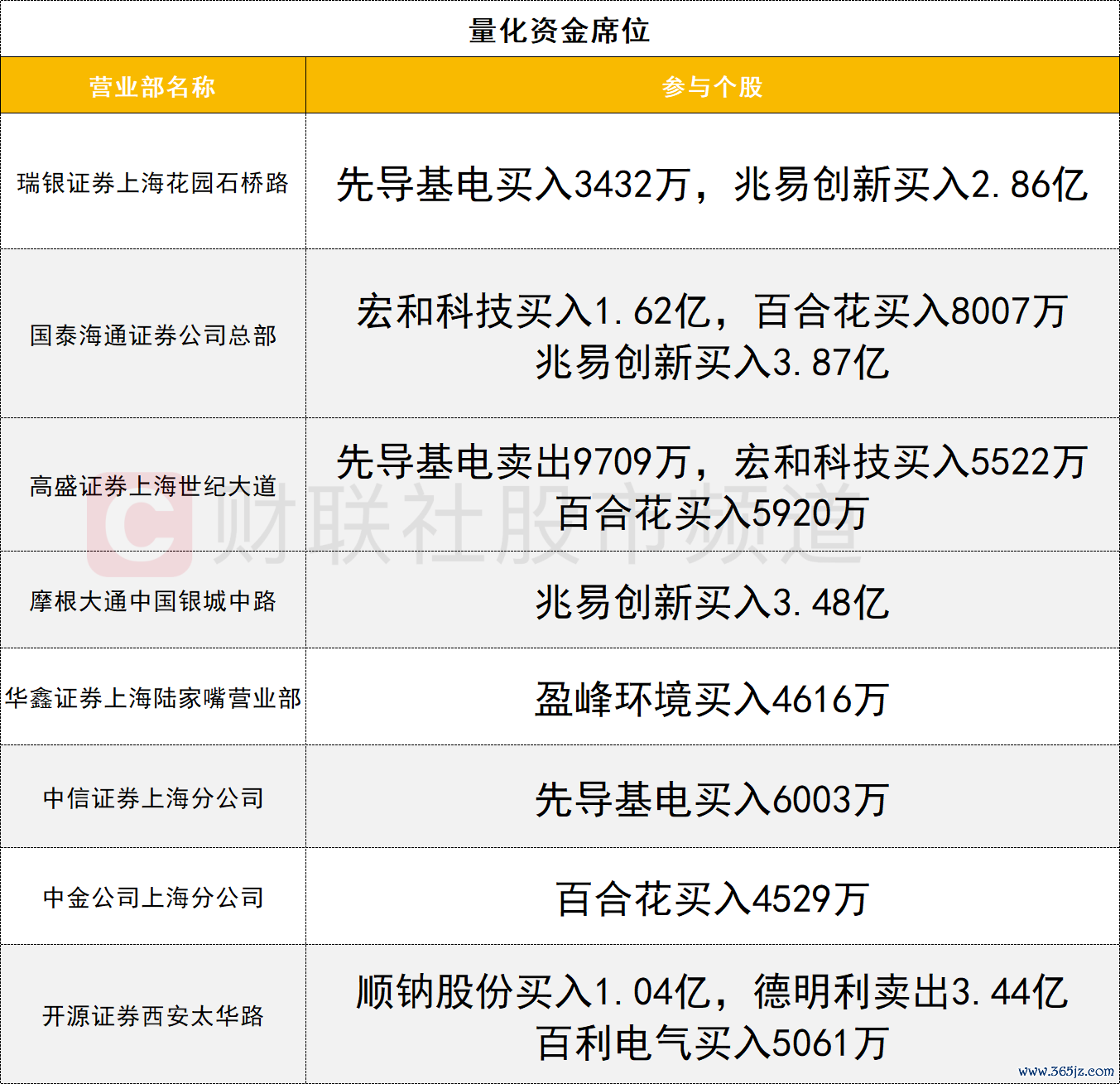
Task: Select the "参与个股" column header
Action: 713,86
